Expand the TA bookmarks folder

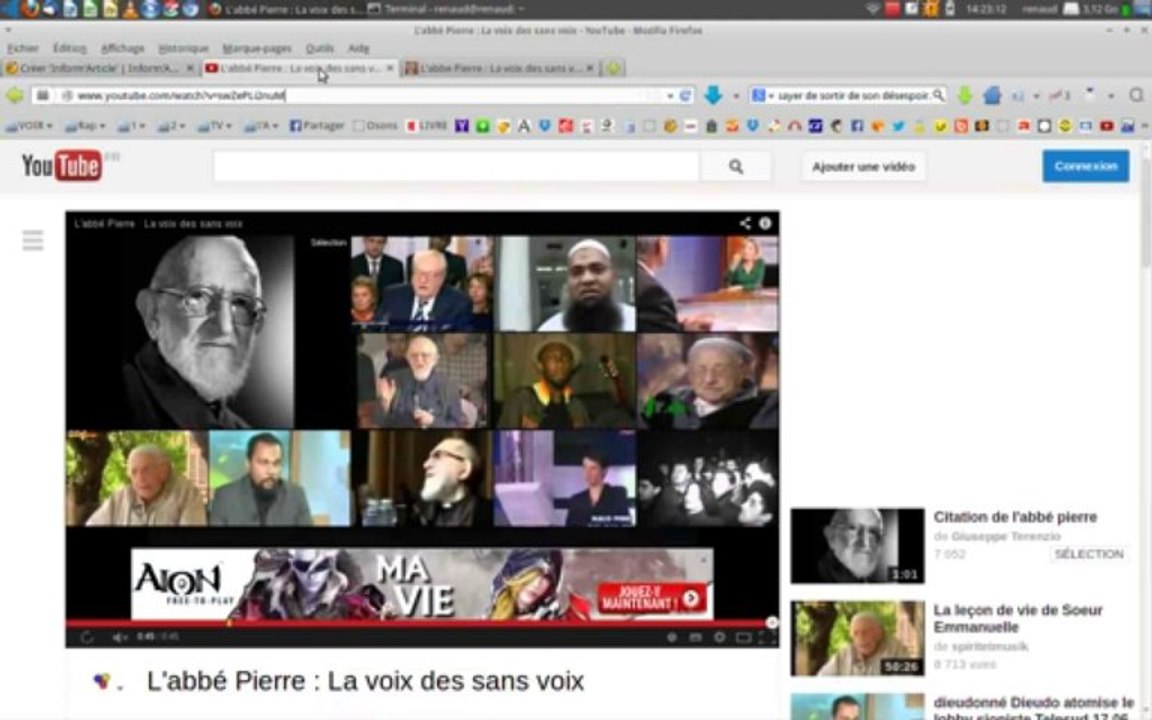261,126
